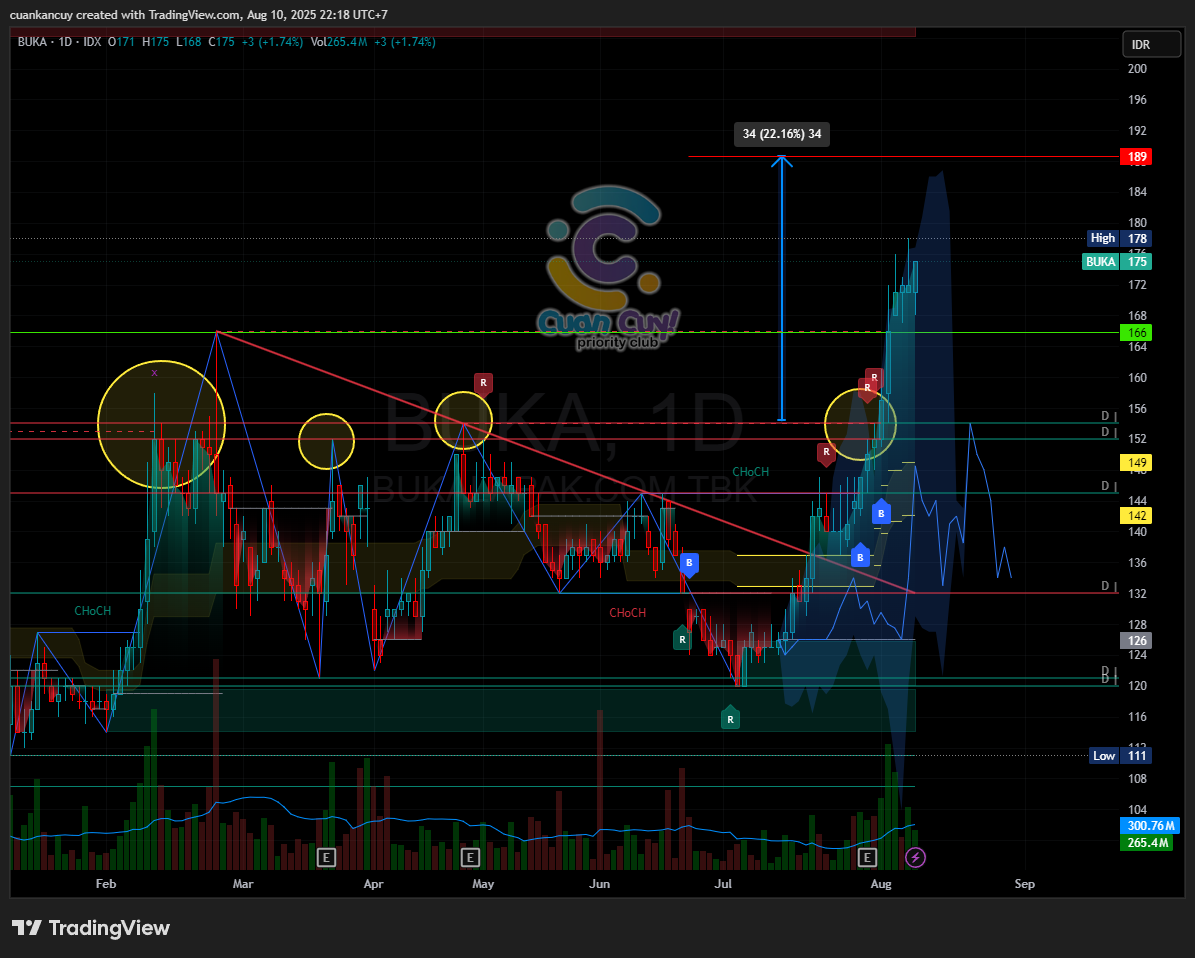The height and width of the screenshot is (958, 1195).
Task: Click the yellow 142 price label
Action: coord(1136,515)
